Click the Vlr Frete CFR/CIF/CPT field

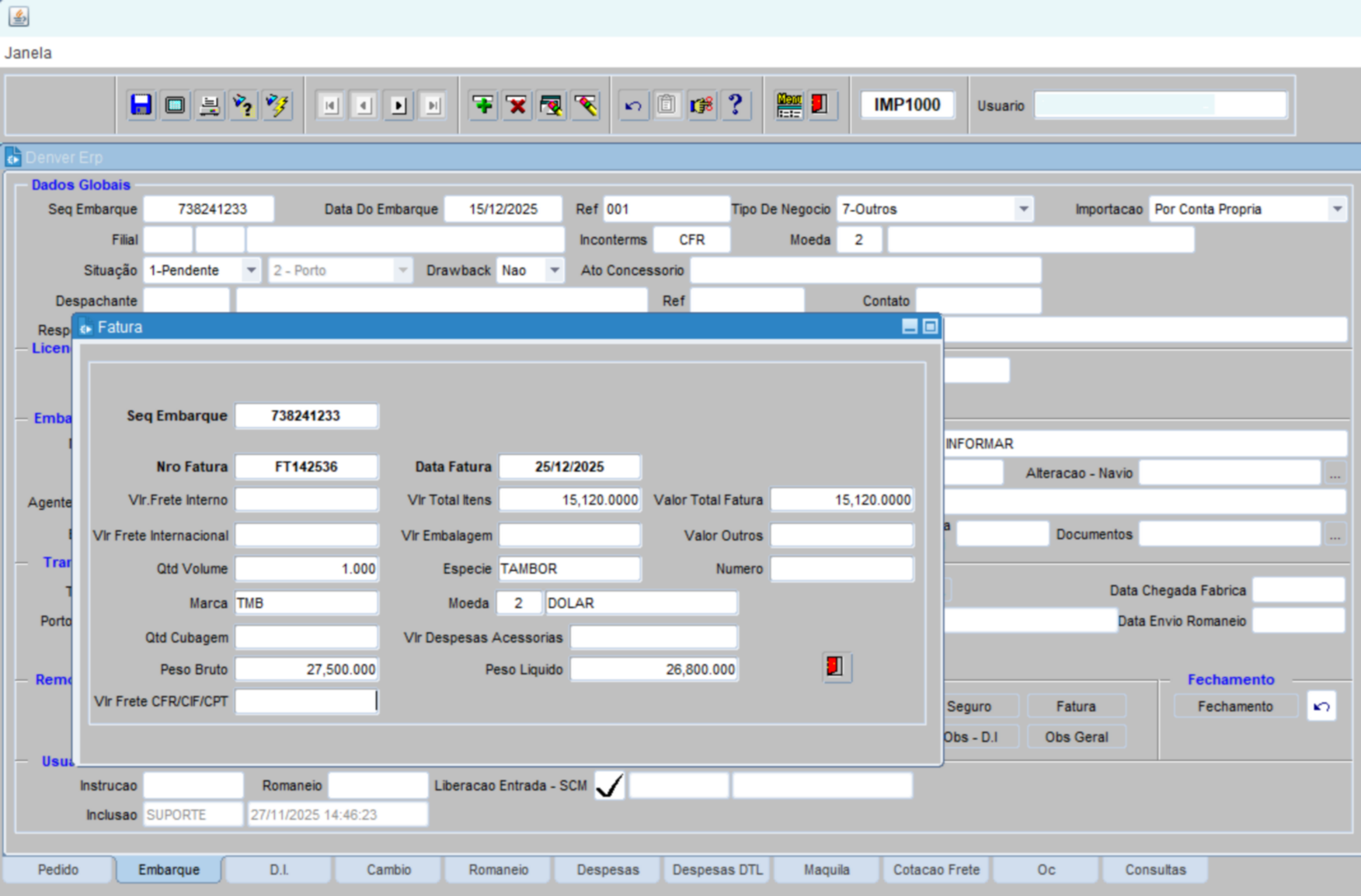tap(306, 701)
